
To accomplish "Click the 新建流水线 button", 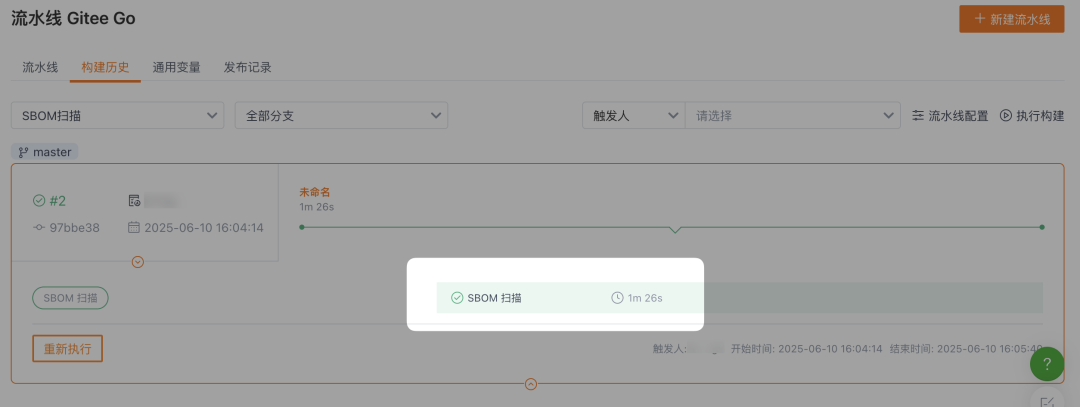I will pos(1011,19).
